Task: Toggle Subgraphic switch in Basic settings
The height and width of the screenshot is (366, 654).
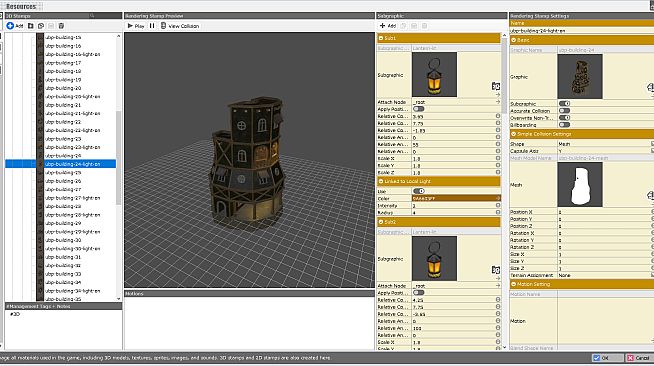Action: tap(564, 104)
